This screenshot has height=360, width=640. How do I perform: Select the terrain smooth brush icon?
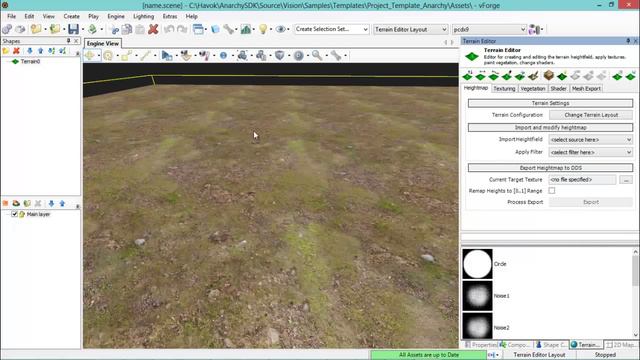(494, 76)
